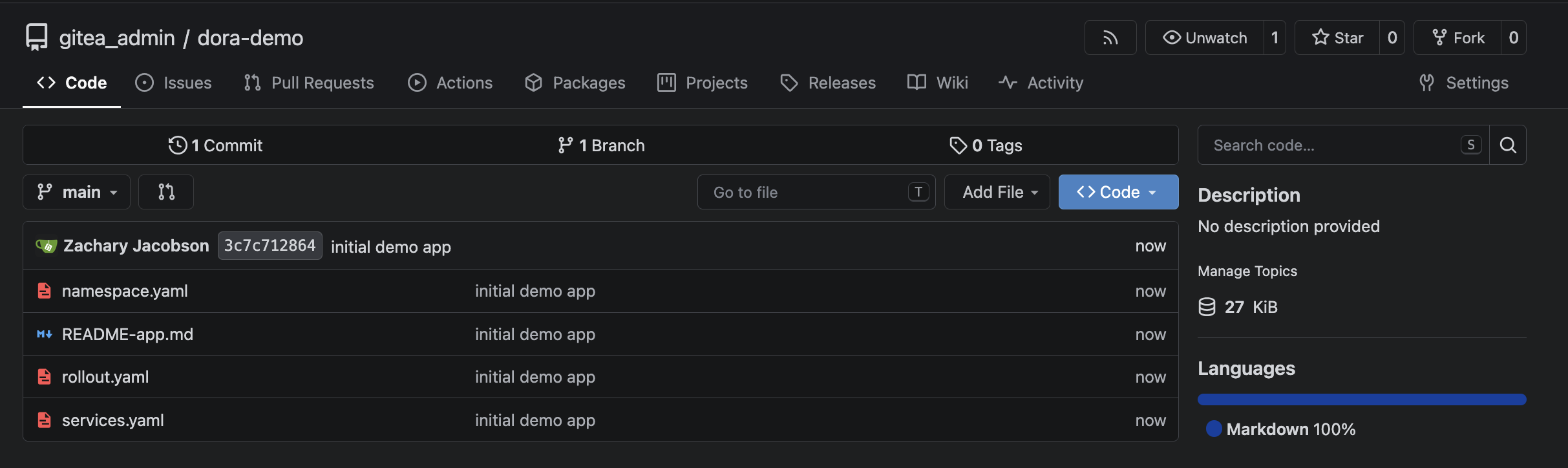The height and width of the screenshot is (468, 1568).
Task: Focus the Go to file field
Action: pos(816,192)
